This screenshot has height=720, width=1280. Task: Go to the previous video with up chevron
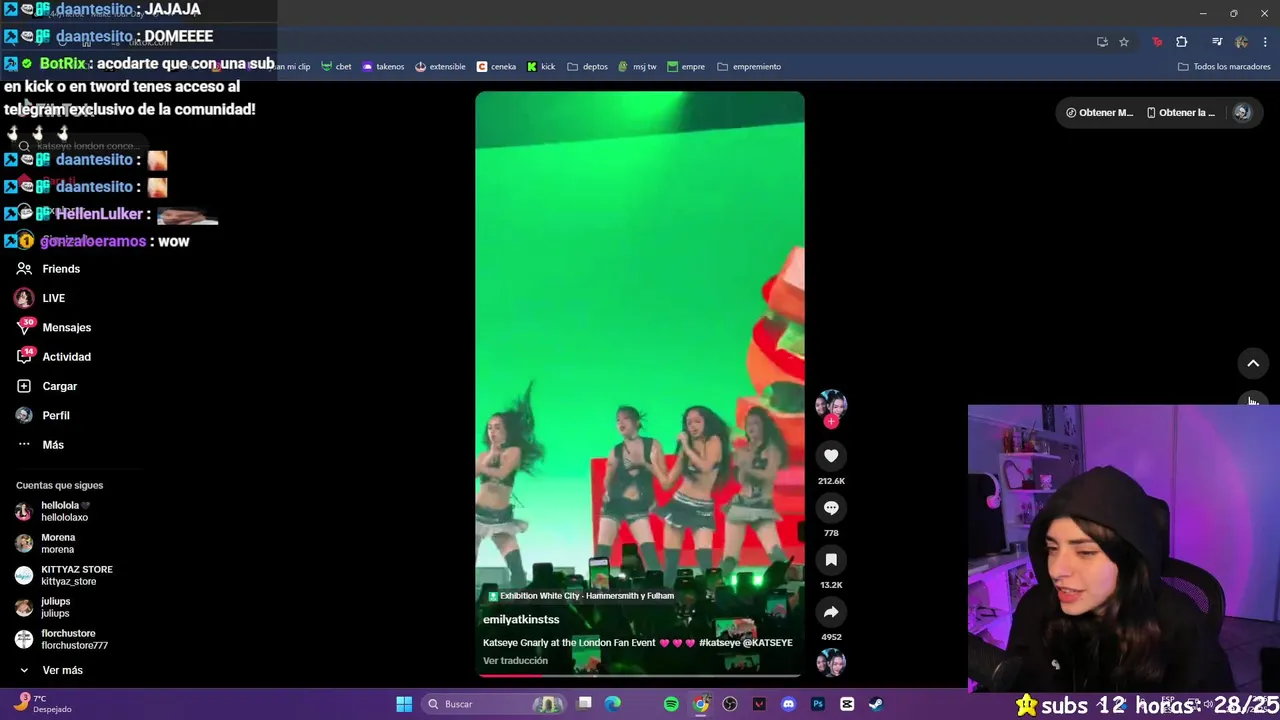1253,363
